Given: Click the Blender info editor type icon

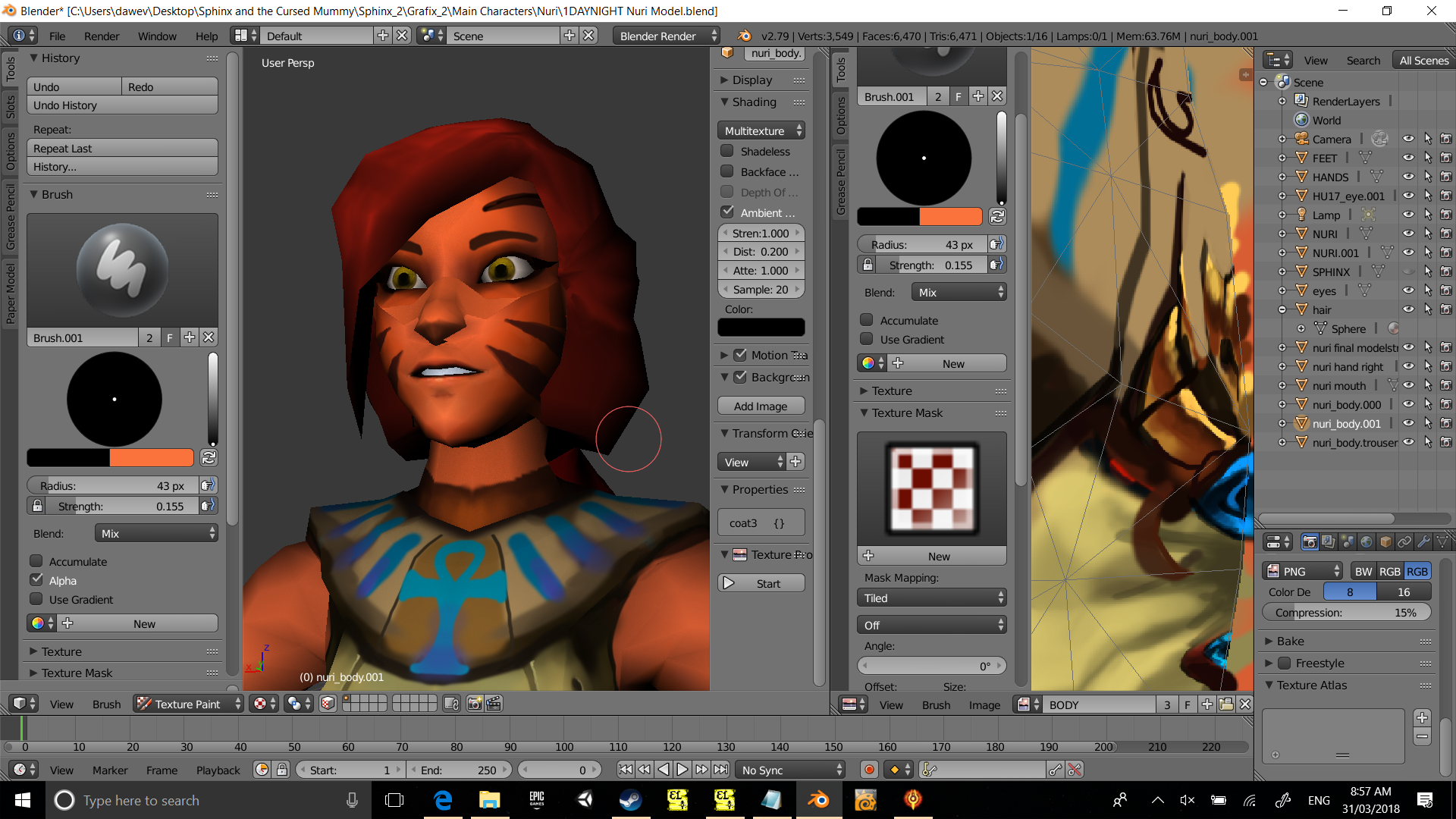Looking at the screenshot, I should point(23,36).
